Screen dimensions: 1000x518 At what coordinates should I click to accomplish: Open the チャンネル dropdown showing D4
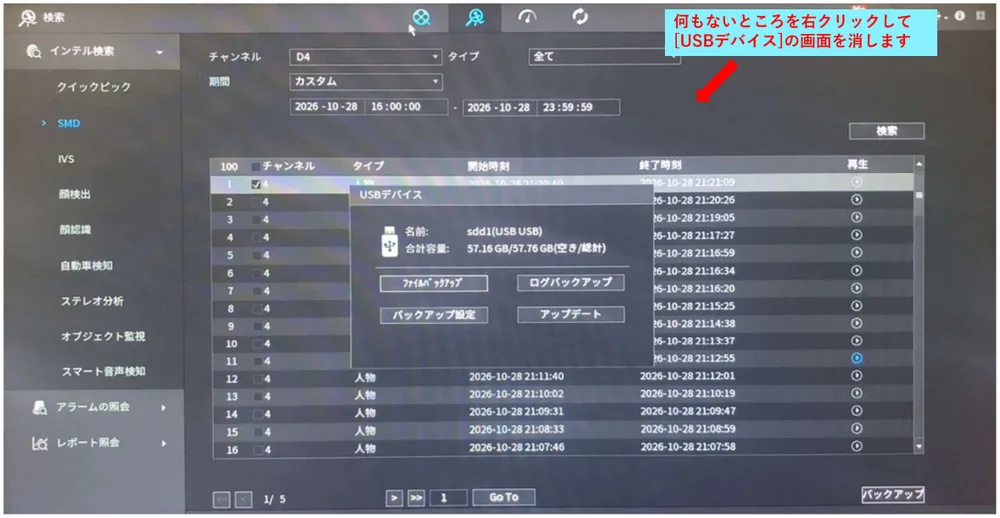coord(365,57)
